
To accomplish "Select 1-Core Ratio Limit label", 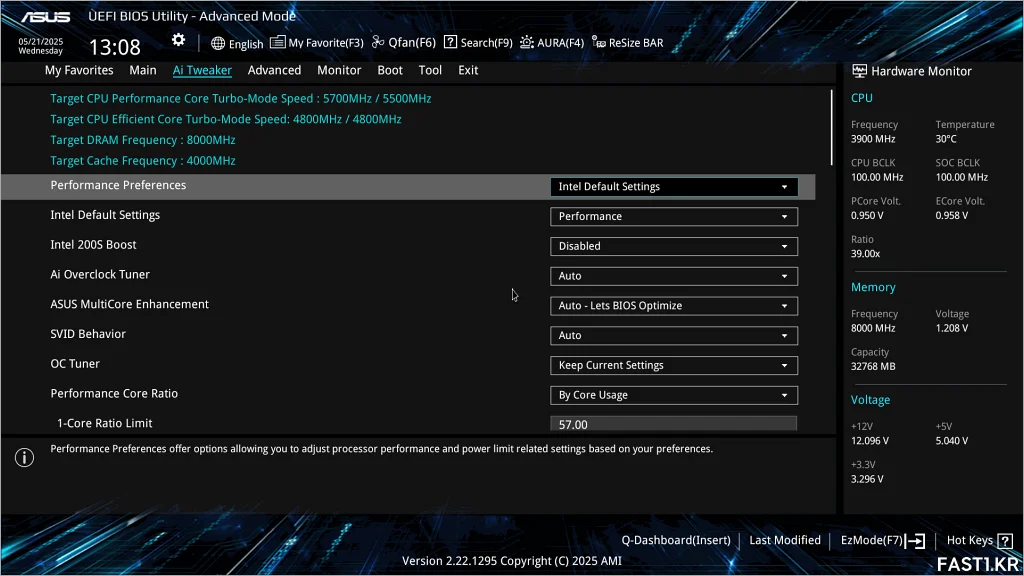I will point(104,423).
